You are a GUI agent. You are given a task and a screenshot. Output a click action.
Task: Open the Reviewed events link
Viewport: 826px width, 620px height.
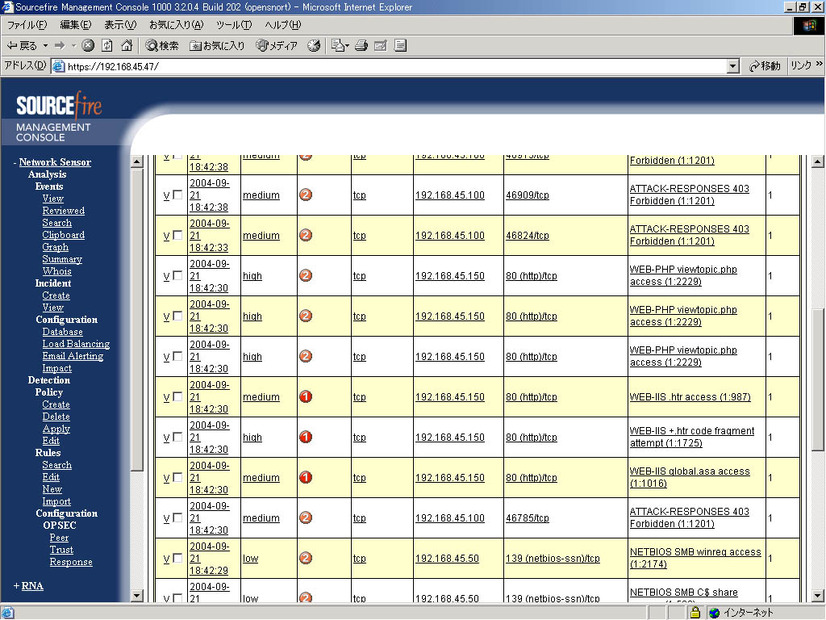[63, 211]
